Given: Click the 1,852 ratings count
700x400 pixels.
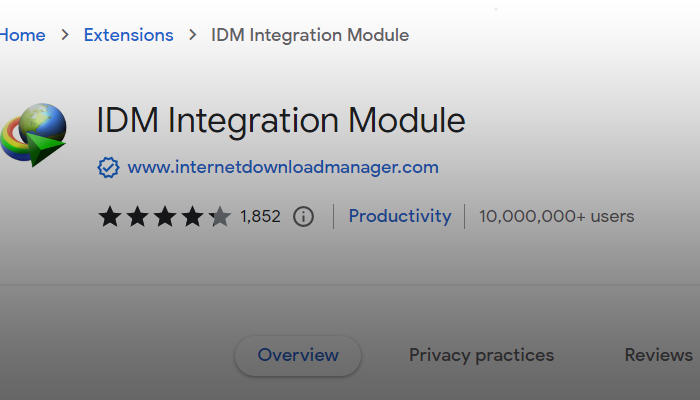Looking at the screenshot, I should (x=260, y=217).
